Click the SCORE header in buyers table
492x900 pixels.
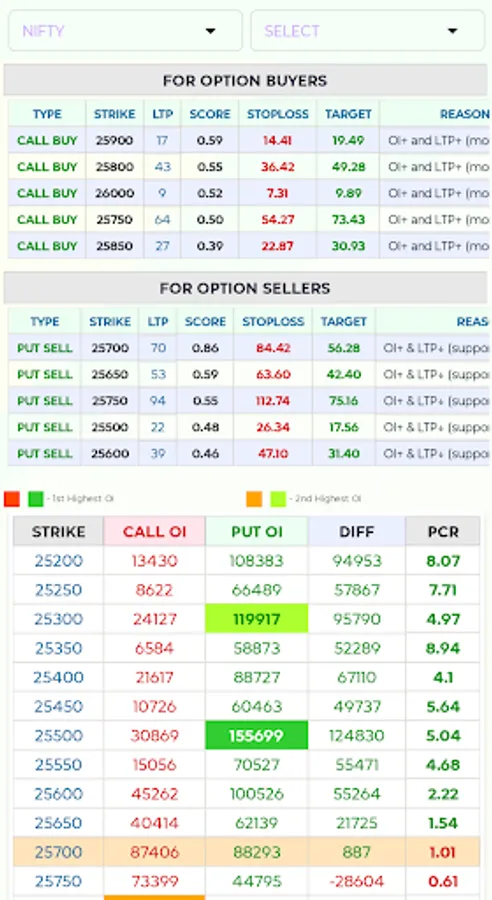(210, 114)
